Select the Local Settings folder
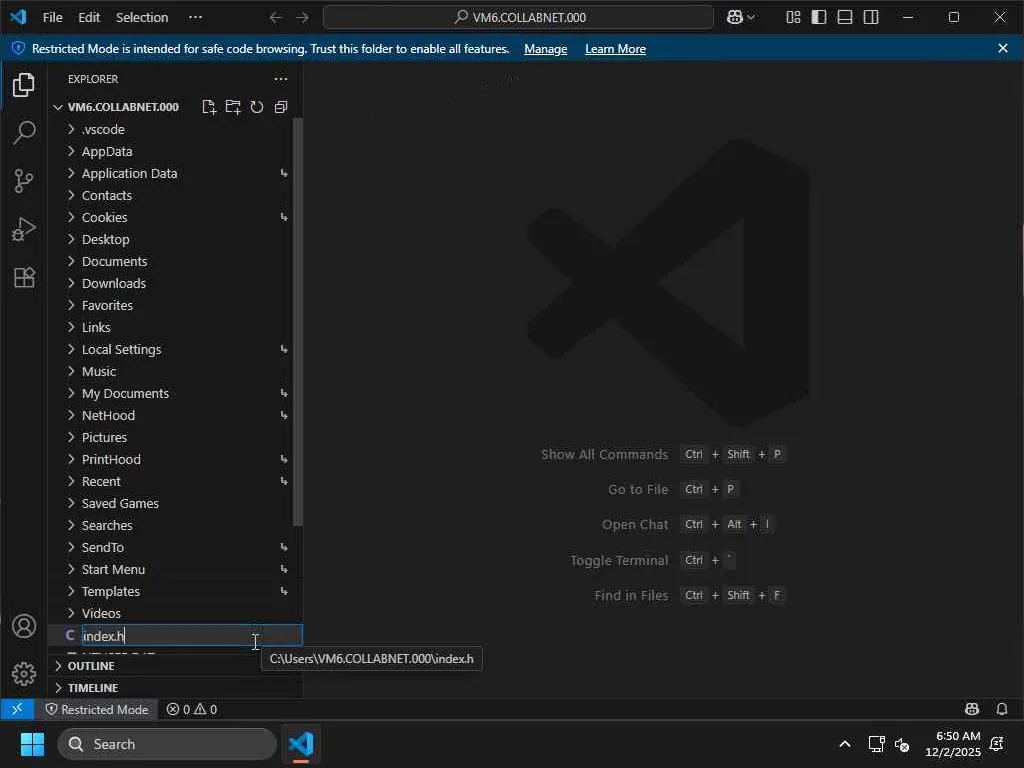The width and height of the screenshot is (1024, 768). pos(170,349)
